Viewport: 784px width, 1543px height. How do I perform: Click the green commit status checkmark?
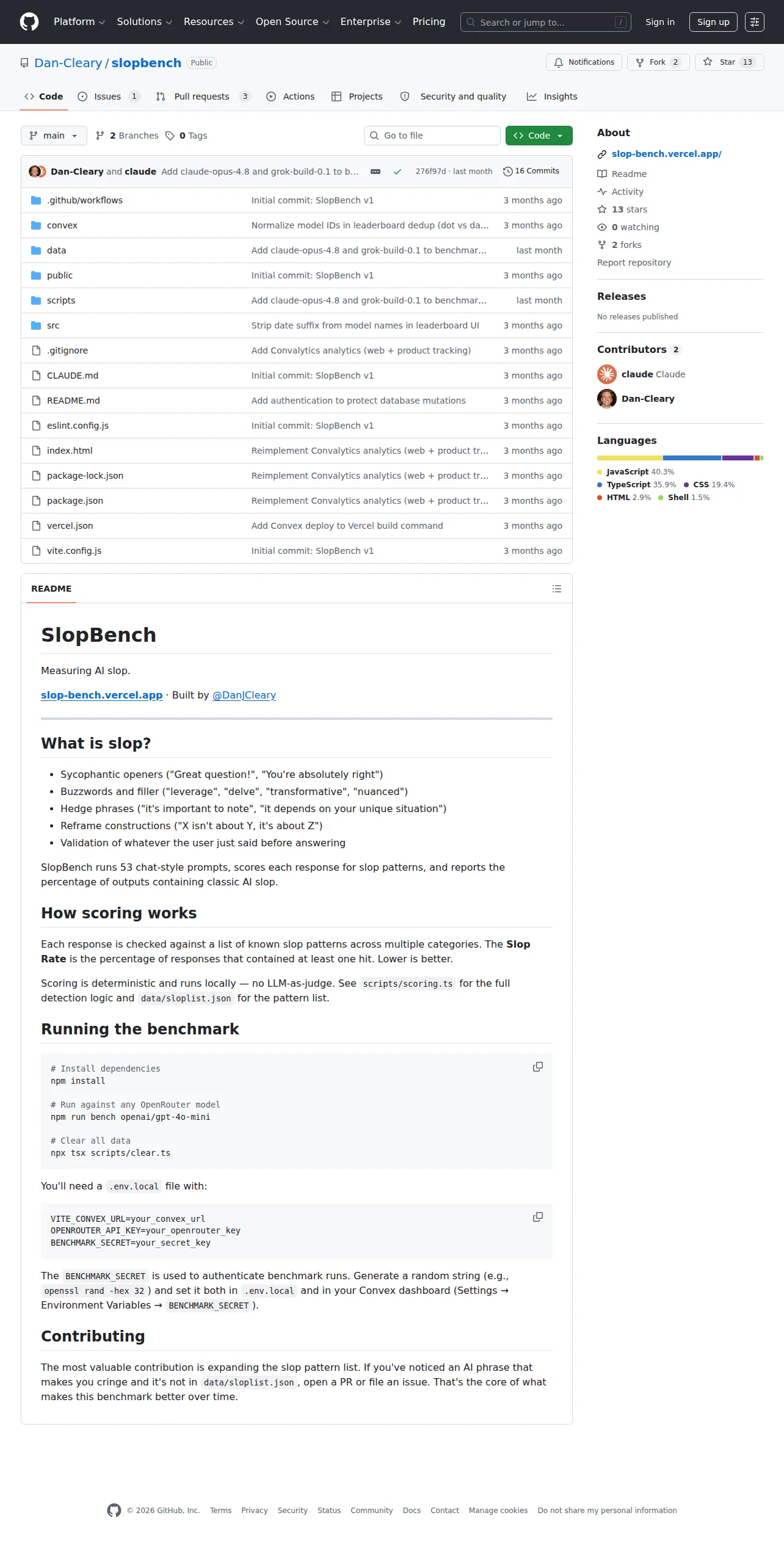click(x=397, y=172)
